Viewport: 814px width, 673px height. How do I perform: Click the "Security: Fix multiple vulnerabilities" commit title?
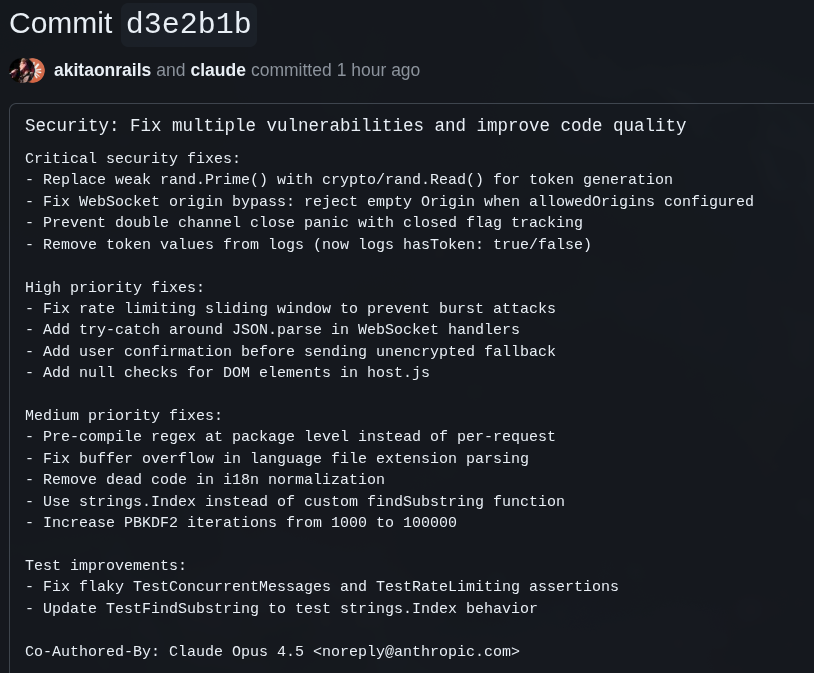[x=355, y=126]
